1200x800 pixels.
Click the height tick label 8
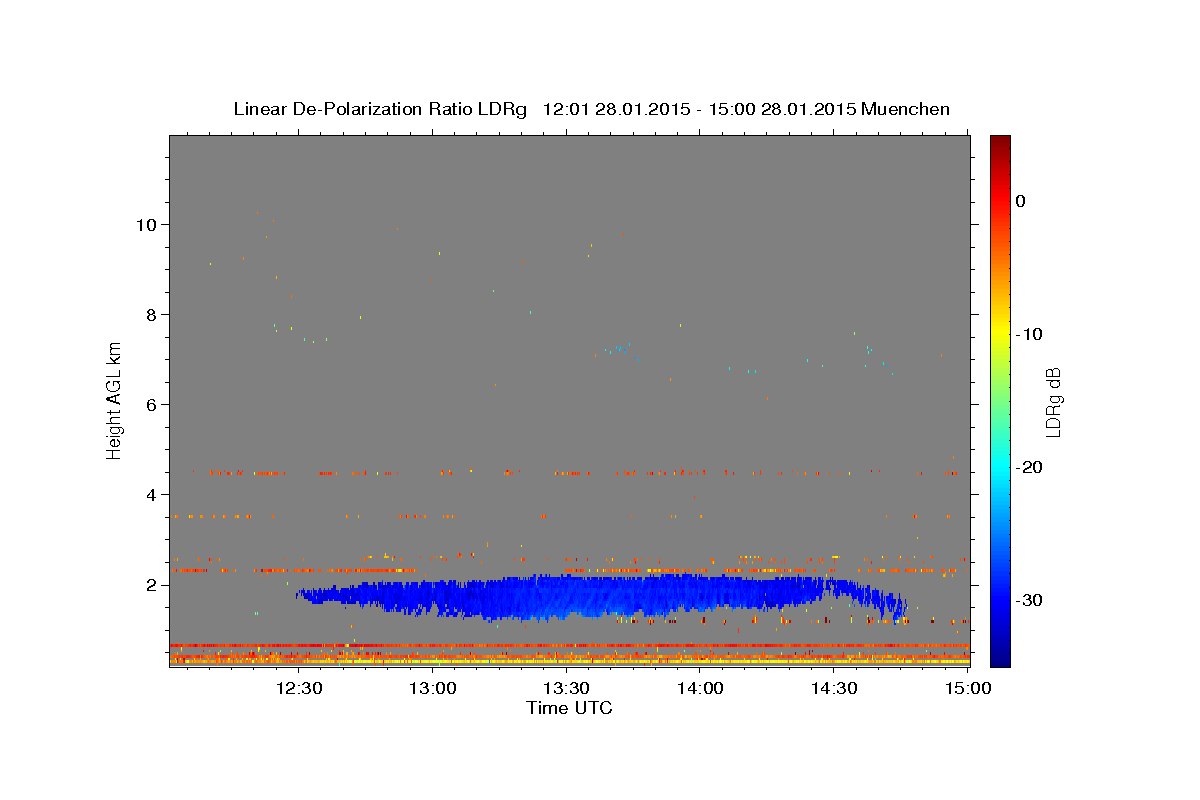coord(153,314)
